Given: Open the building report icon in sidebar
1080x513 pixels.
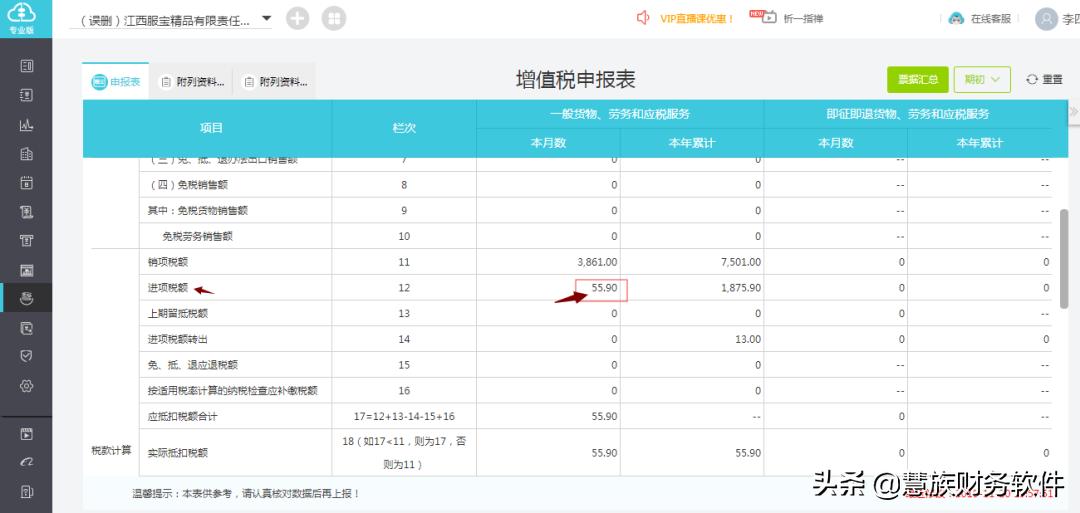Looking at the screenshot, I should coord(26,154).
